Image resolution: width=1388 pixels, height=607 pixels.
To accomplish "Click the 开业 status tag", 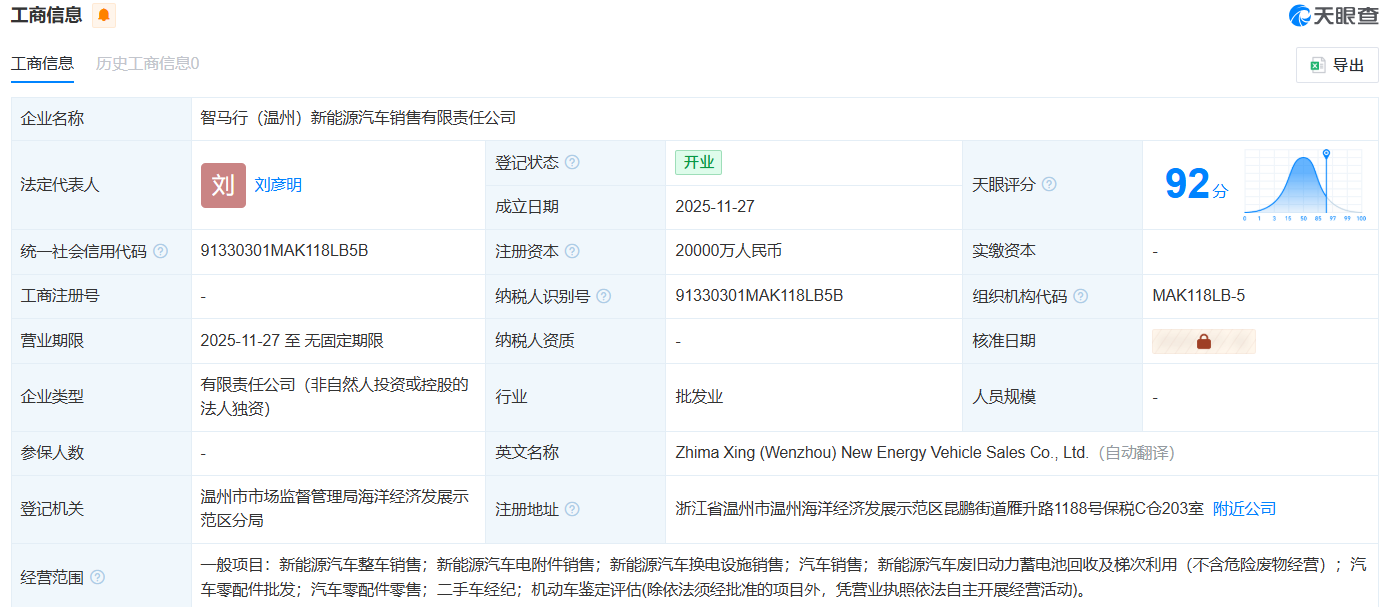I will 698,163.
